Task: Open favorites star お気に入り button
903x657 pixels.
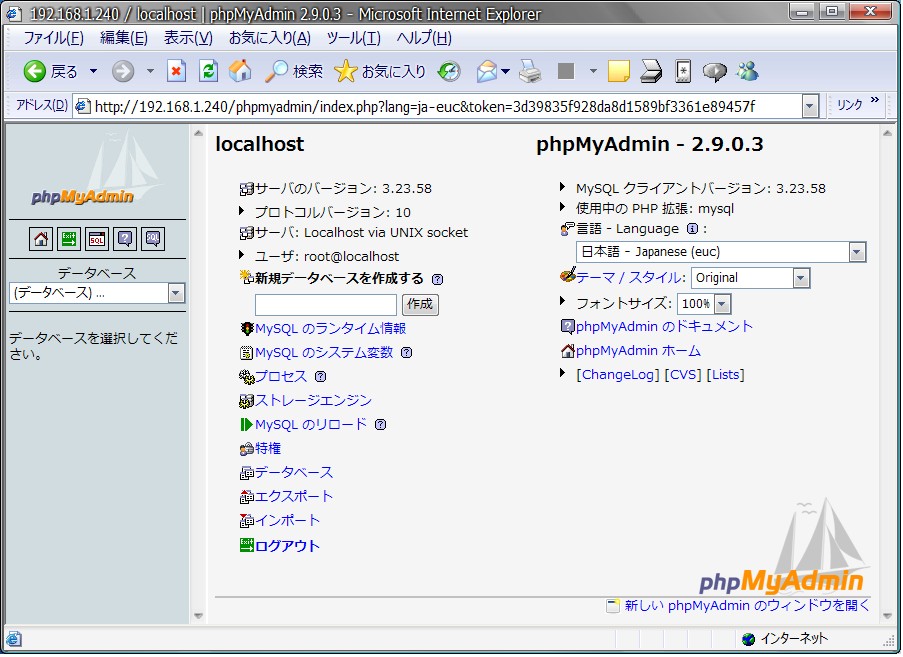Action: (x=380, y=71)
